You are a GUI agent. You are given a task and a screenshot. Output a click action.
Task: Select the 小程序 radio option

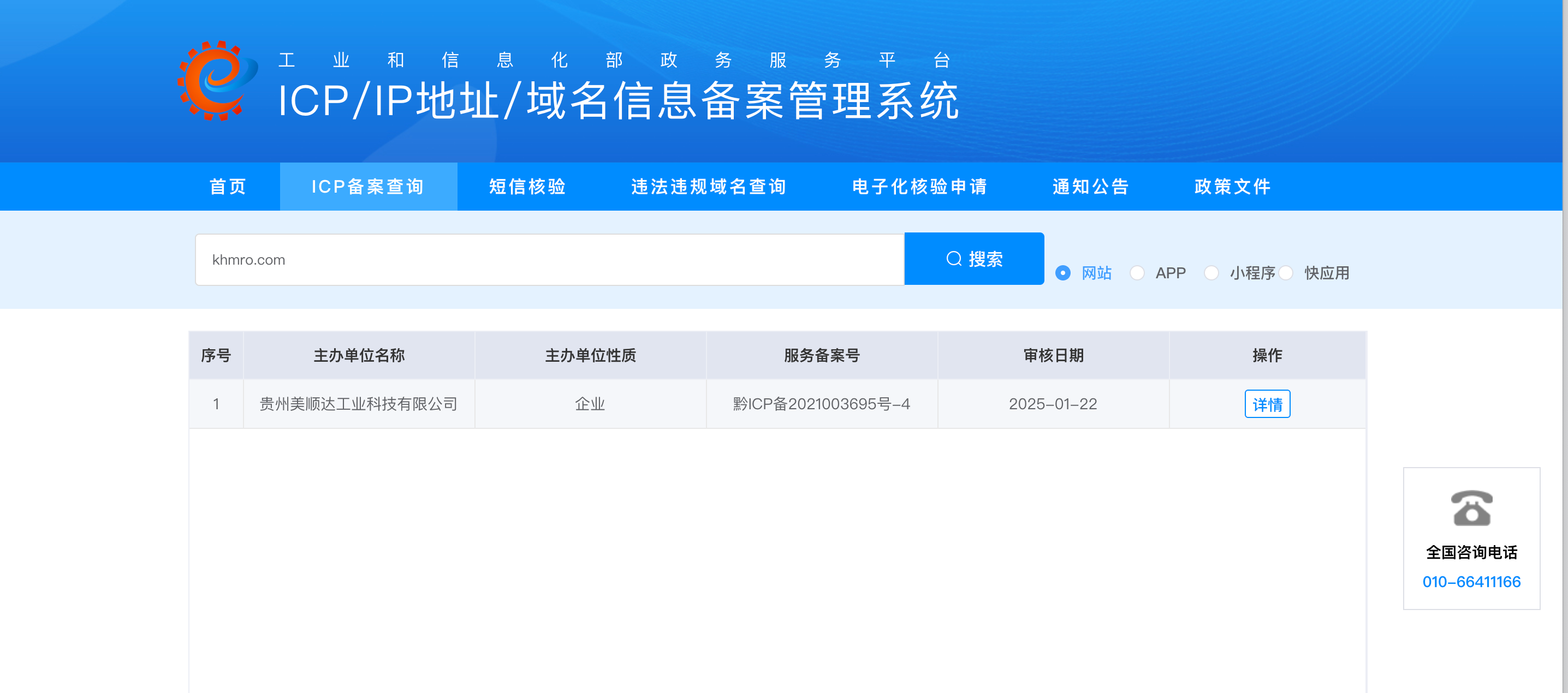[x=1211, y=273]
